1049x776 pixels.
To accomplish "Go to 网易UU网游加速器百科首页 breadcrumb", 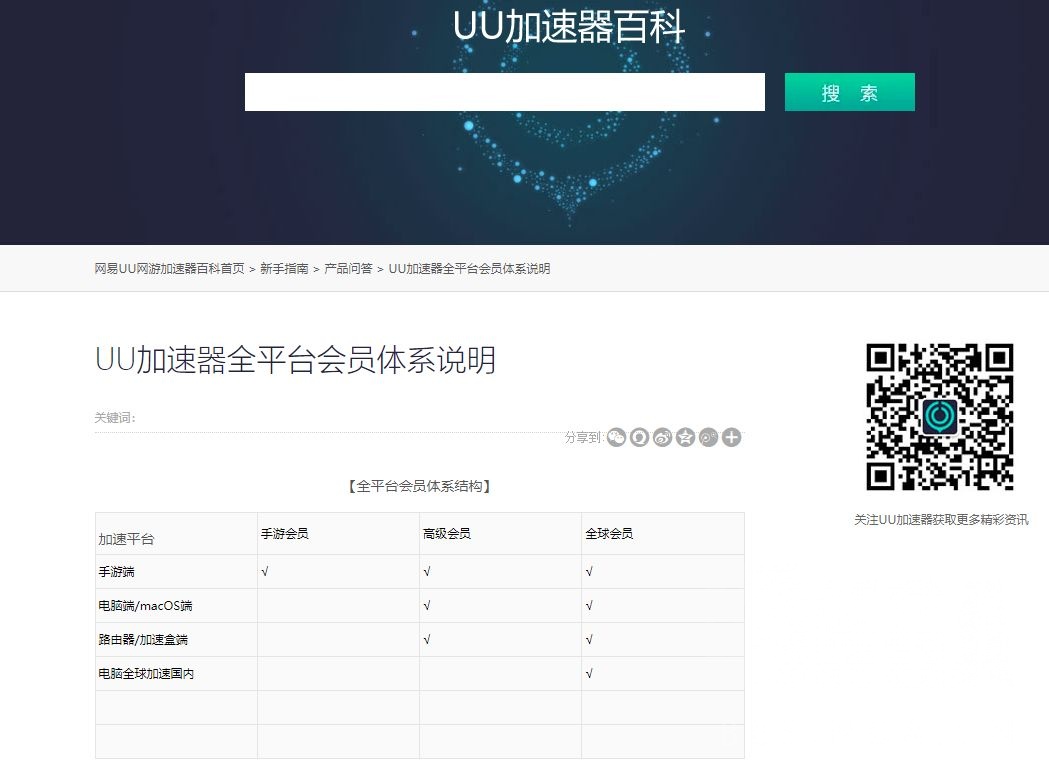I will (169, 269).
